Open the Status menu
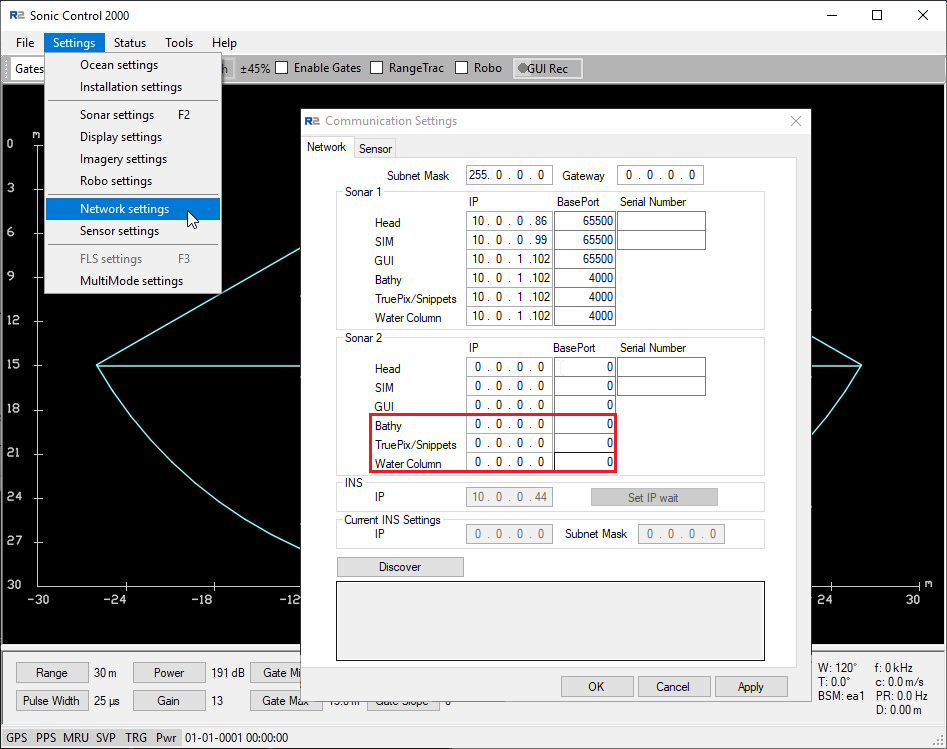Screen dimensions: 947x749 129,43
